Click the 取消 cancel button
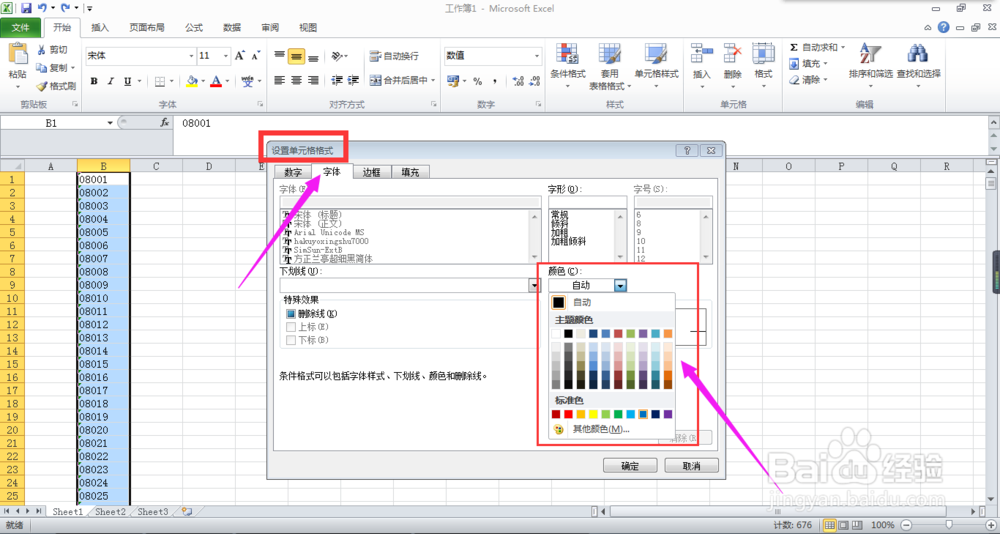This screenshot has width=1000, height=534. coord(691,466)
